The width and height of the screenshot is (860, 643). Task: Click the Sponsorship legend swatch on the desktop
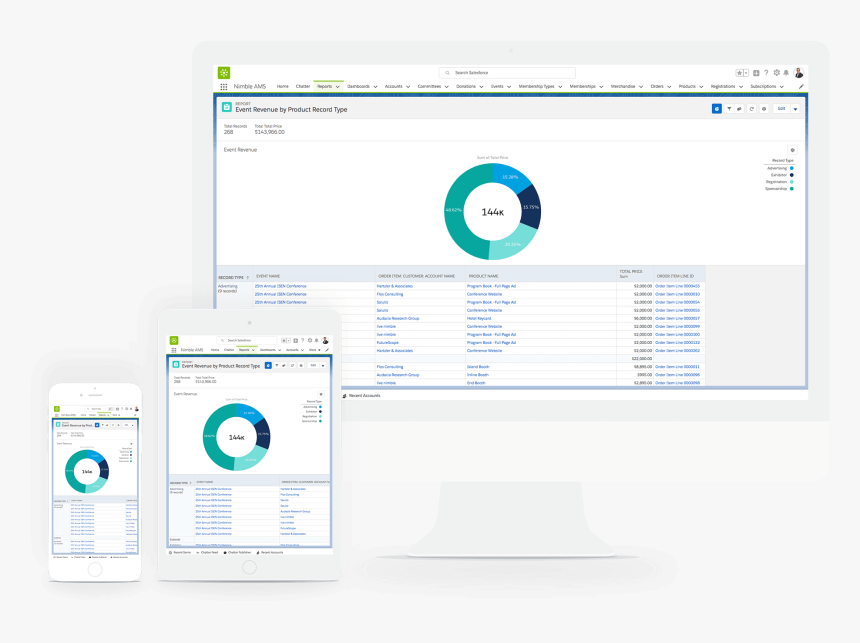pos(791,189)
